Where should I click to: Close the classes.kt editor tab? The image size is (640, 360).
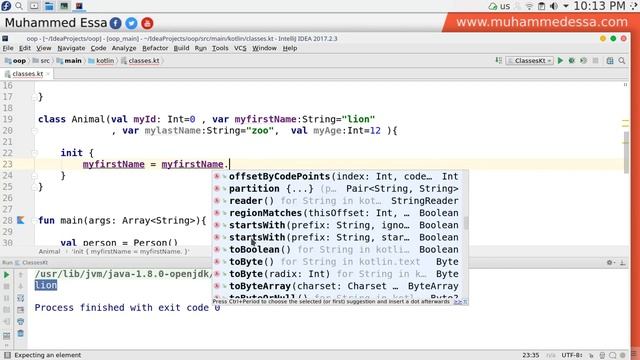coord(48,74)
